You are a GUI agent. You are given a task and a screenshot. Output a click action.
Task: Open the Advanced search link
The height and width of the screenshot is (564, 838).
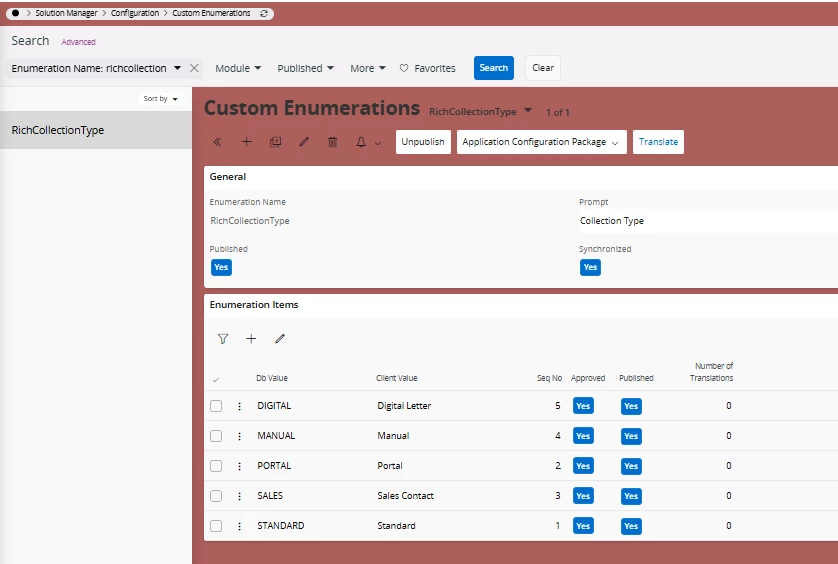pos(79,42)
